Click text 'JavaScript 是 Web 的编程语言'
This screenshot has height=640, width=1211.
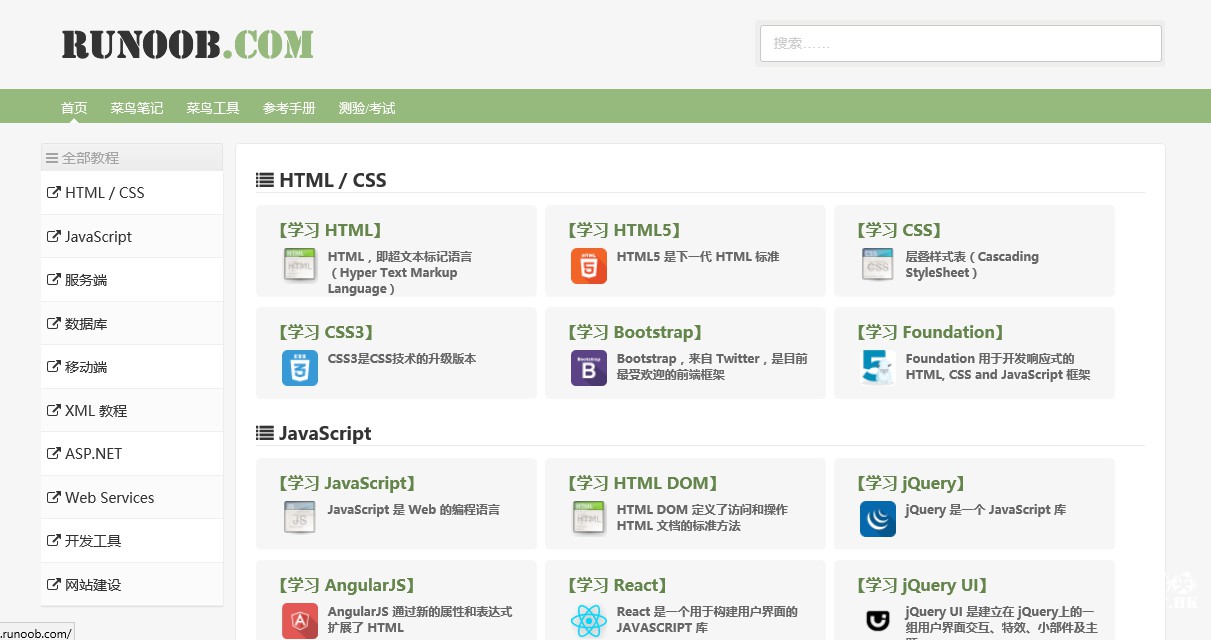(414, 510)
